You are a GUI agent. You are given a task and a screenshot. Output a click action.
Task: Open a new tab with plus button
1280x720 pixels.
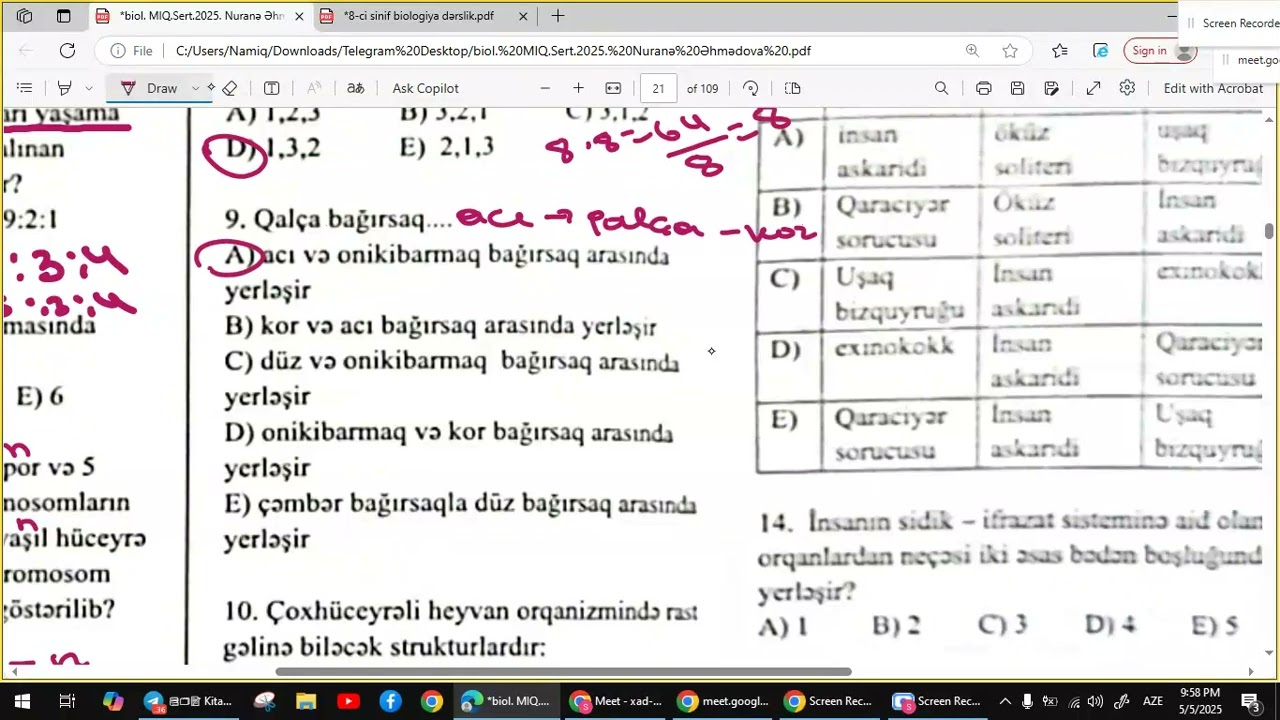click(558, 16)
